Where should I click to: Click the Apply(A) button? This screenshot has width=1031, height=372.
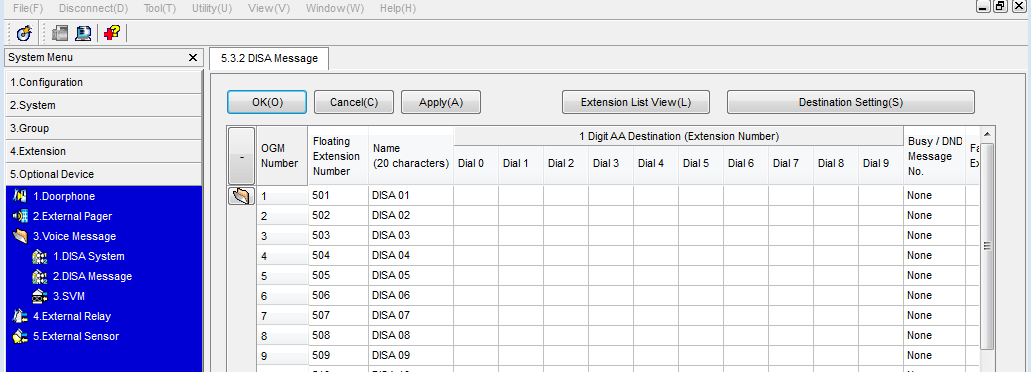[x=441, y=103]
